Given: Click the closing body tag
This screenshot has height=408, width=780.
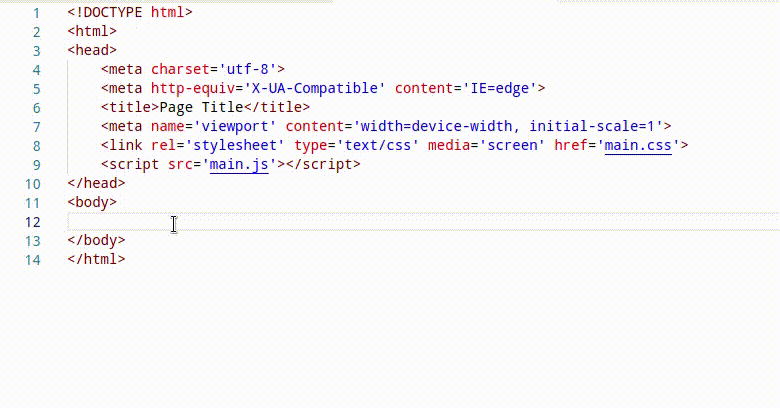Looking at the screenshot, I should tap(97, 240).
